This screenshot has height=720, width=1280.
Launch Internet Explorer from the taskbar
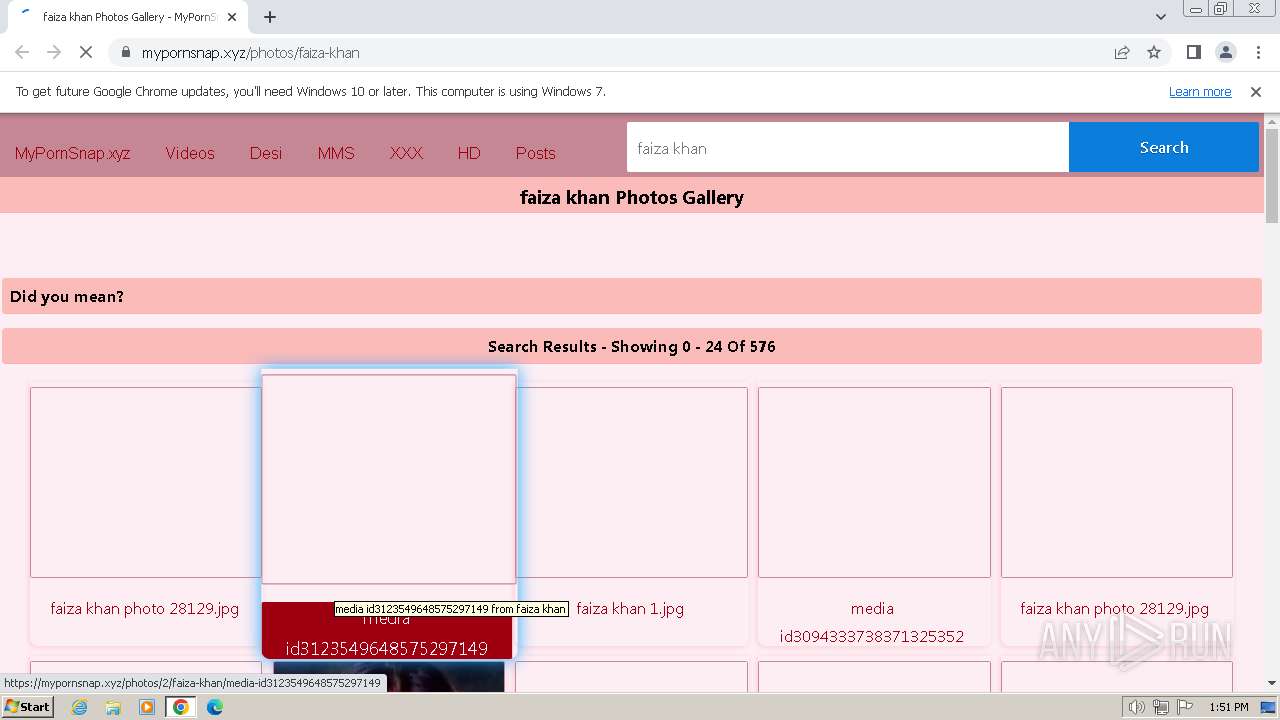(79, 707)
